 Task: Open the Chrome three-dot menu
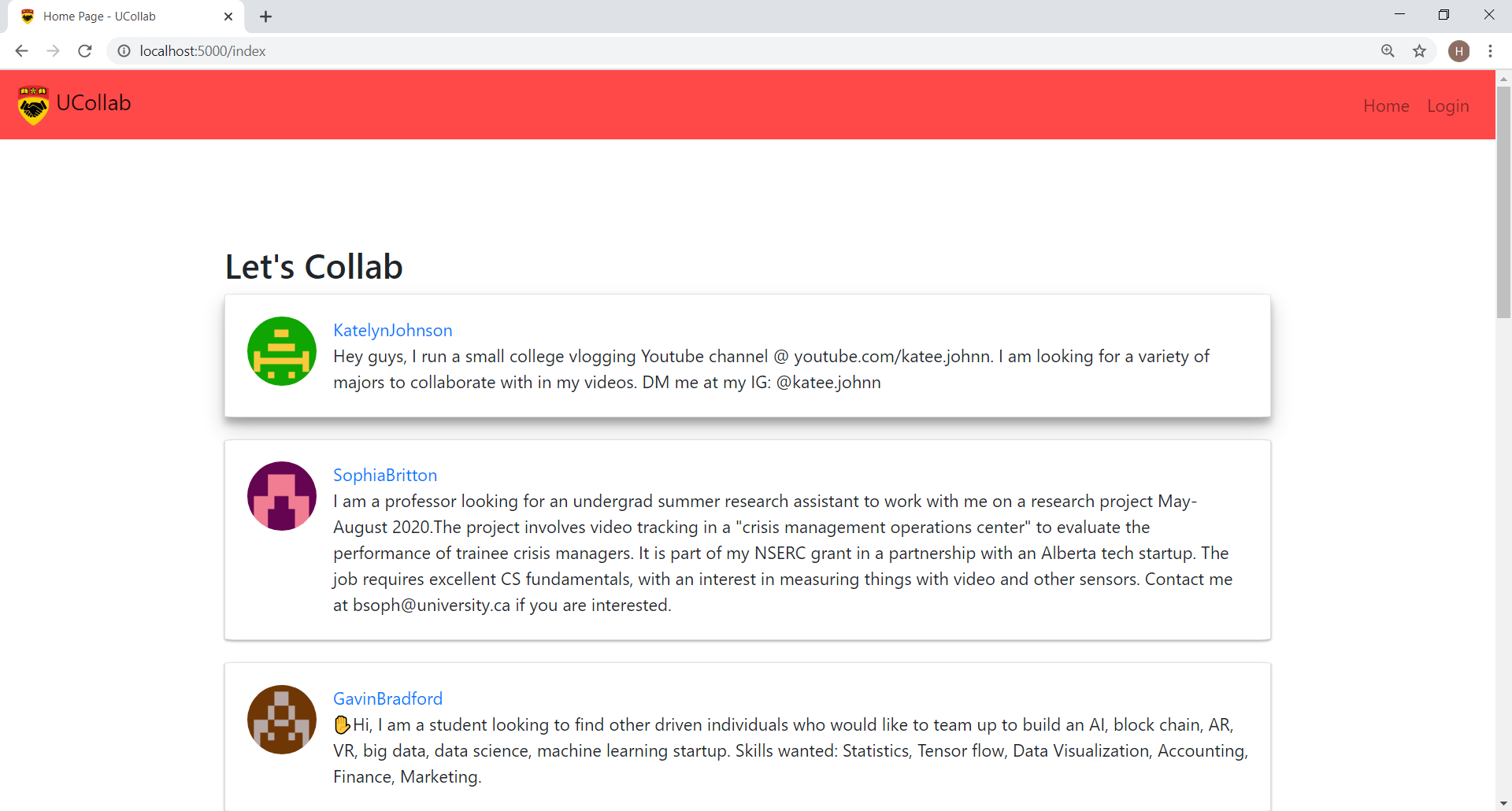[x=1491, y=50]
